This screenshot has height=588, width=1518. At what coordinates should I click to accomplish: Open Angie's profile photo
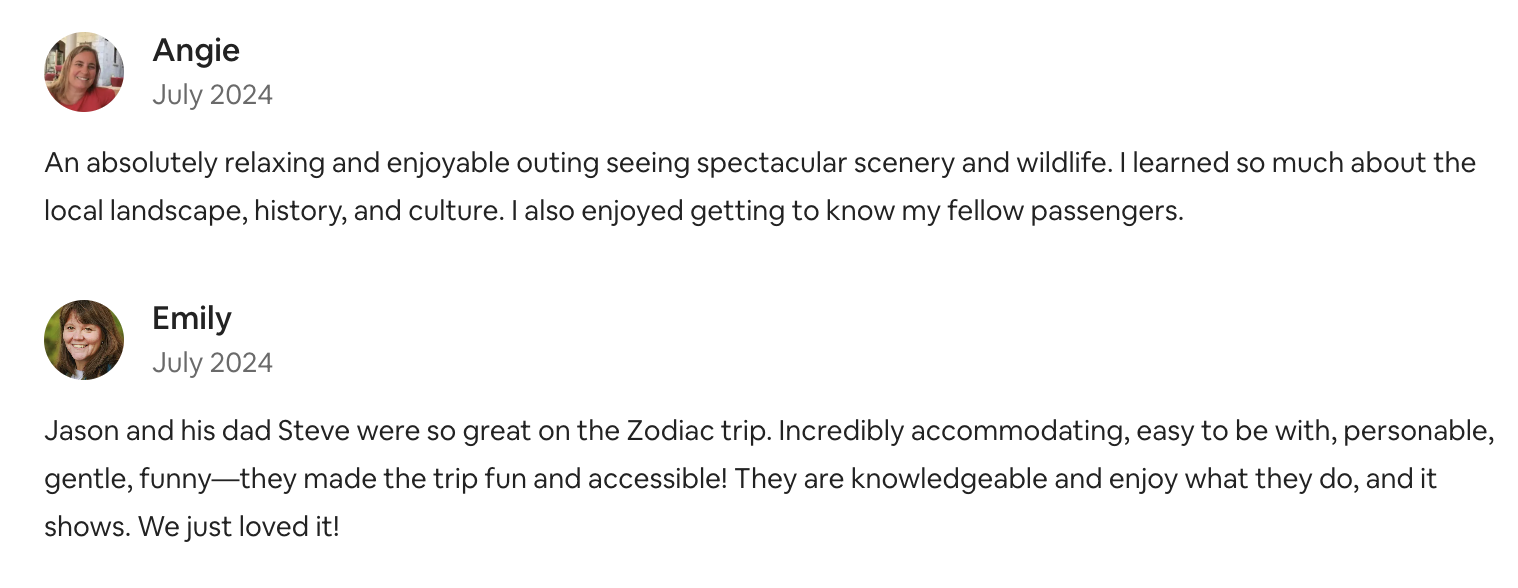coord(84,72)
